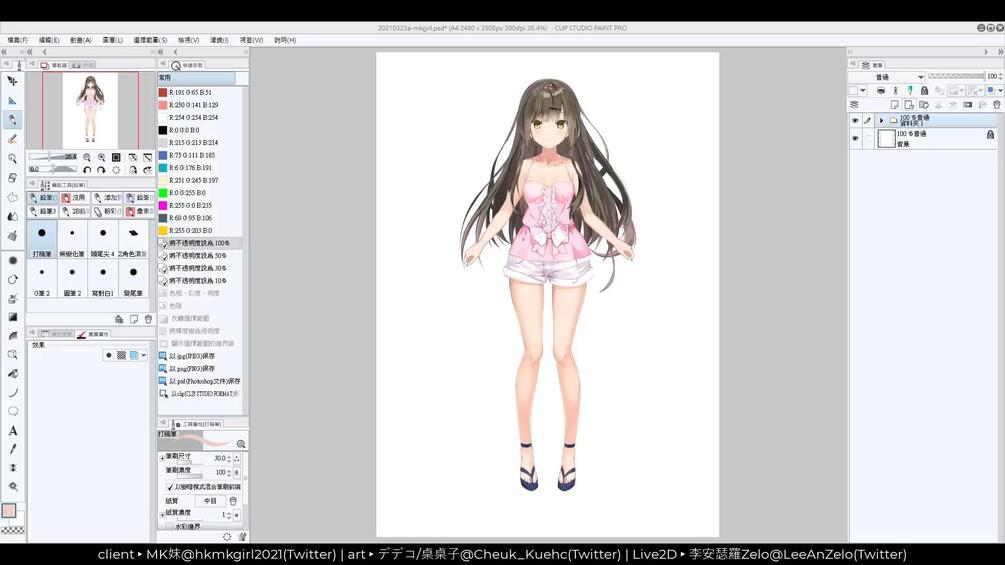Viewport: 1005px width, 565px height.
Task: Click fit-to-screen icon in Navigator panel
Action: 116,157
